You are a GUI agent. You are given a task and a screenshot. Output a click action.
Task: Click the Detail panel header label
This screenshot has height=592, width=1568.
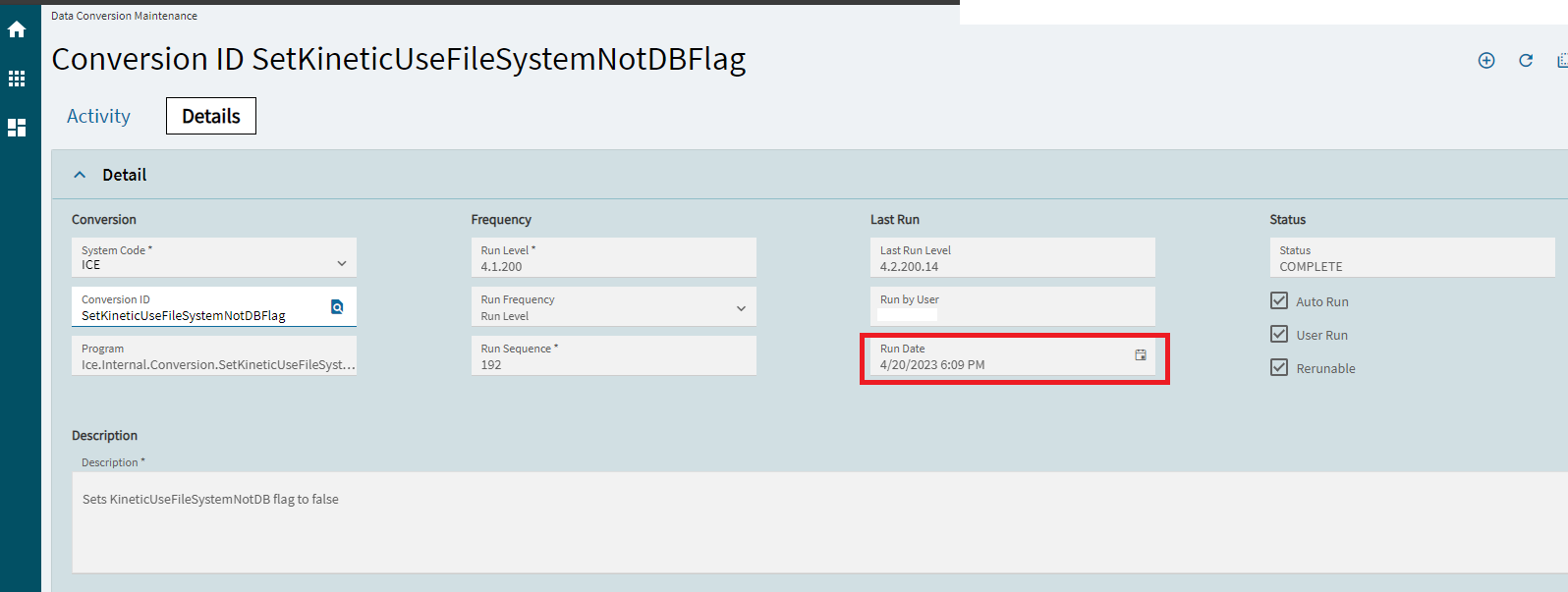coord(125,175)
